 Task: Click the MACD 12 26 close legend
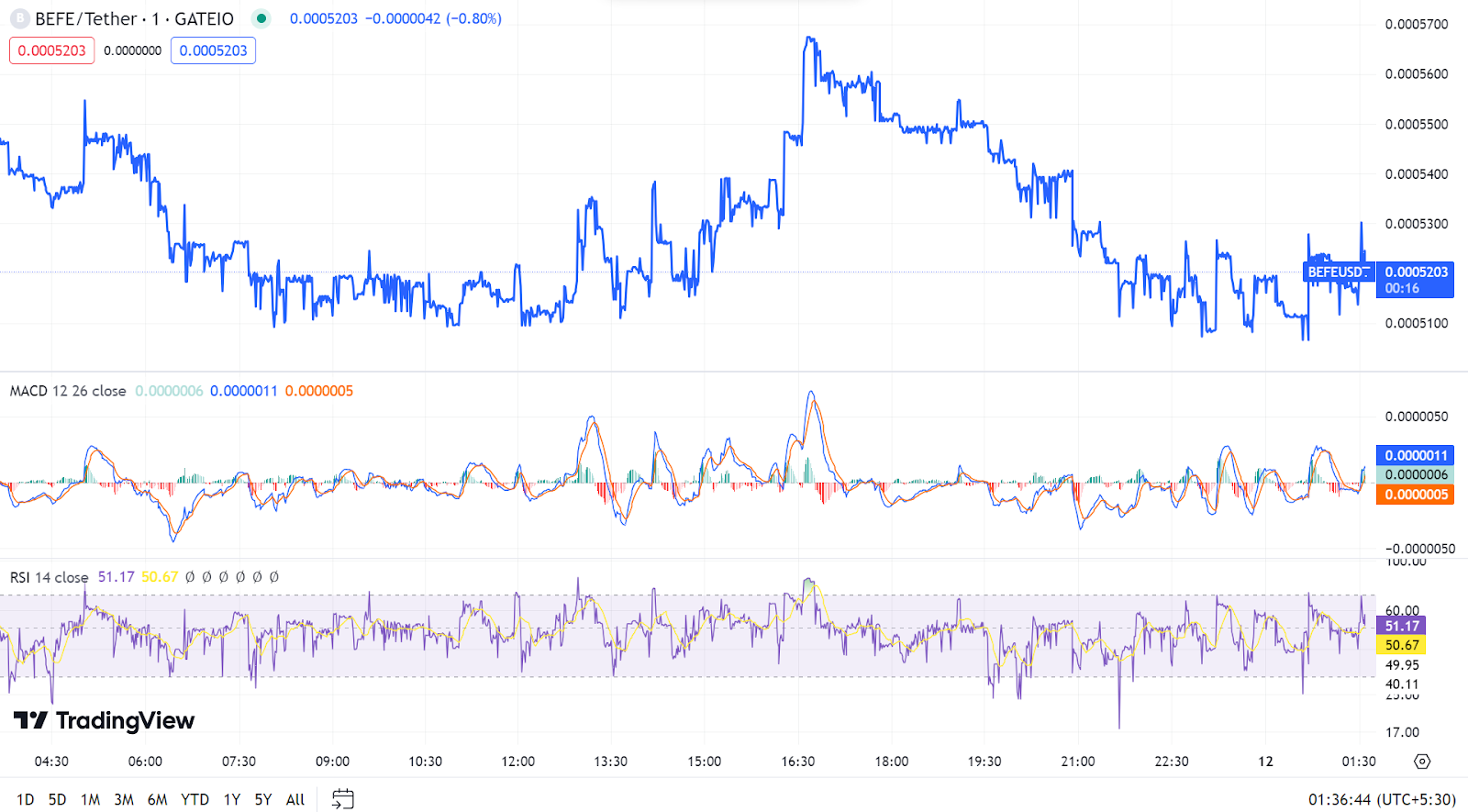(x=68, y=391)
